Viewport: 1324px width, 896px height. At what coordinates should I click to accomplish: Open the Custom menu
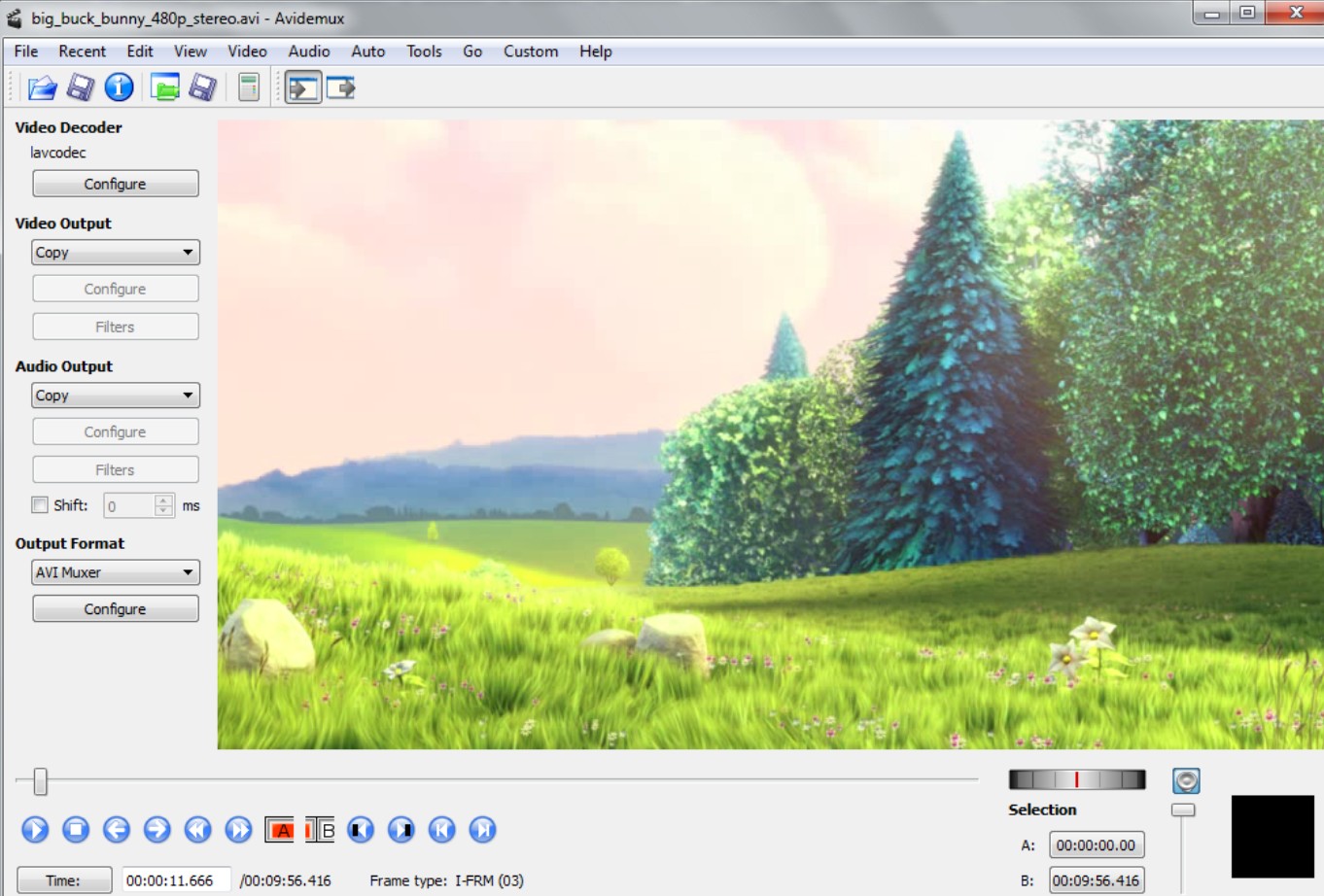pos(531,52)
